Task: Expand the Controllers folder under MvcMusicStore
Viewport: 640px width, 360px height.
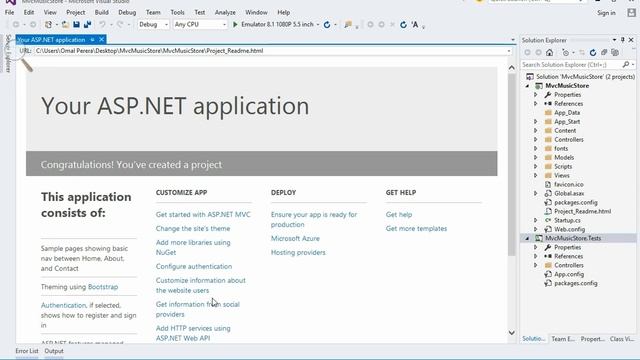Action: pyautogui.click(x=536, y=140)
